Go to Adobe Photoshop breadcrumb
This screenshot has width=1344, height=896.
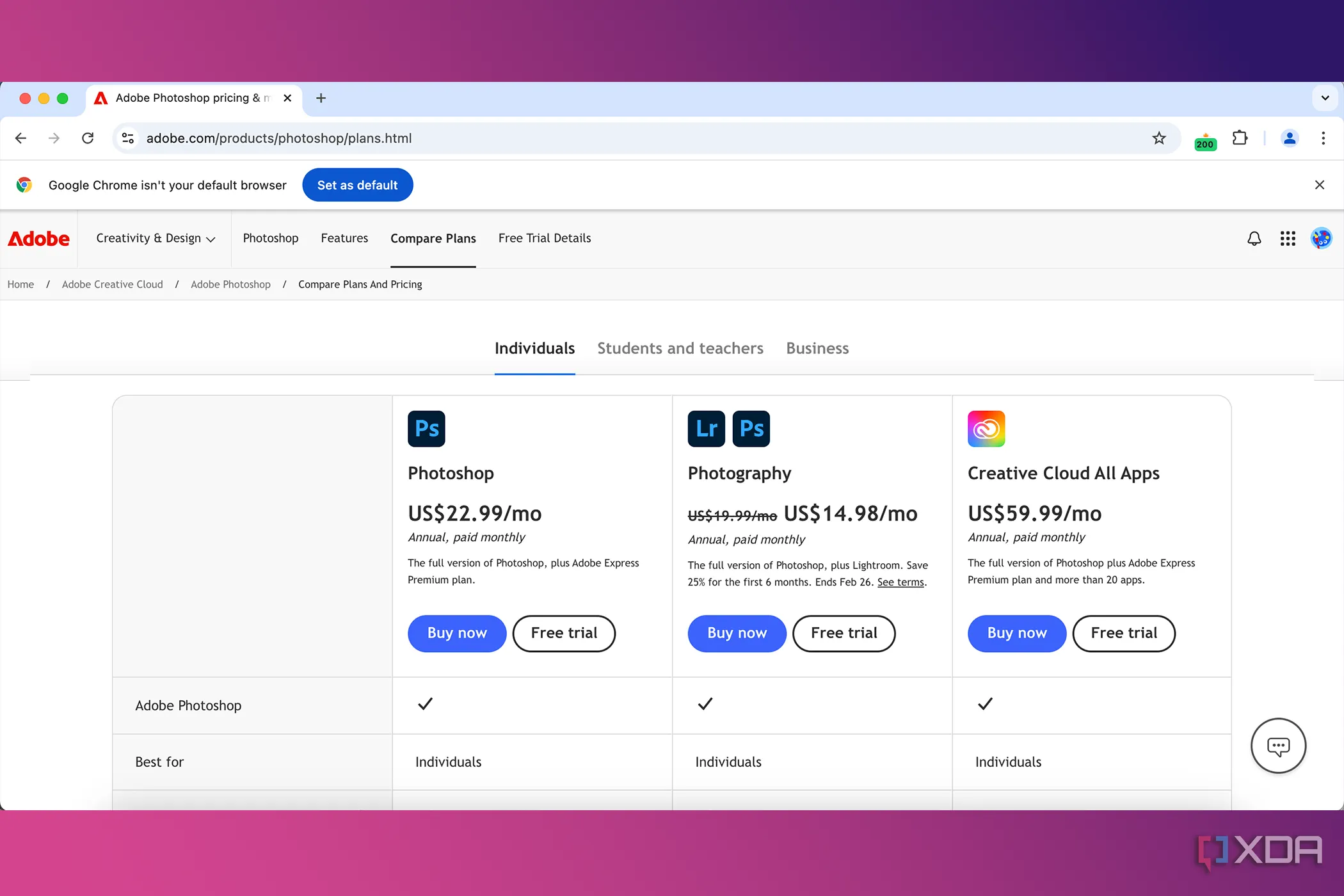[230, 284]
